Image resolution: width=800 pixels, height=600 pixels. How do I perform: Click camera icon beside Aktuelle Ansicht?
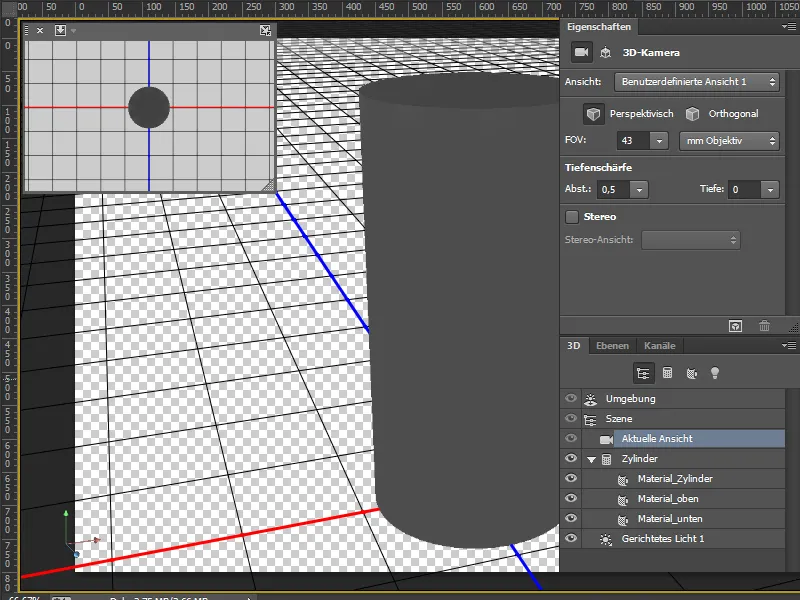click(x=606, y=439)
